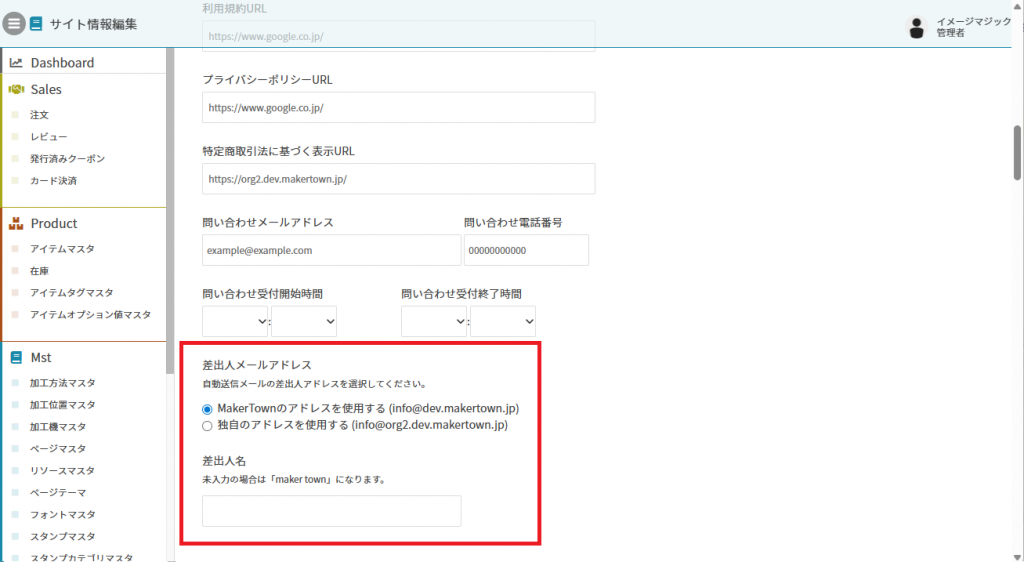Screen dimensions: 1024x562
Task: Click the Sales handshake icon
Action: click(x=16, y=89)
